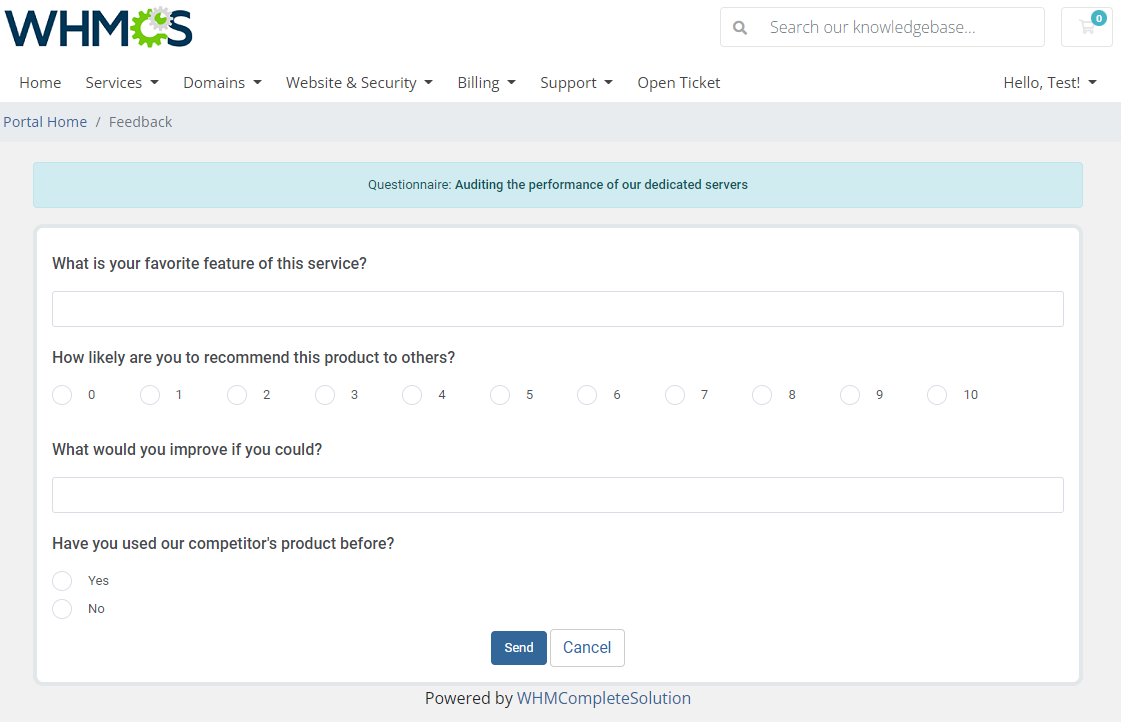The image size is (1121, 722).
Task: Click the questionnaire title 'Auditing the performance' text
Action: click(x=601, y=184)
